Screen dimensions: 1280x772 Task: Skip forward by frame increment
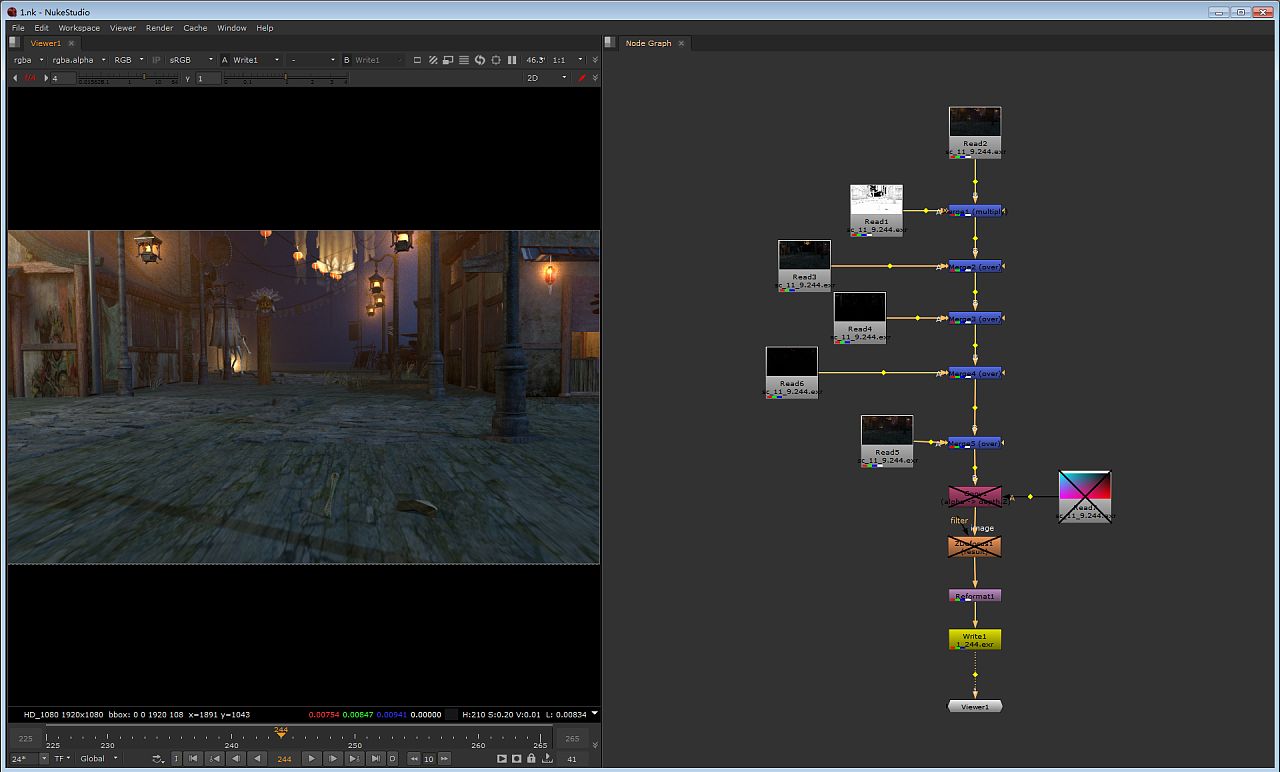(444, 759)
